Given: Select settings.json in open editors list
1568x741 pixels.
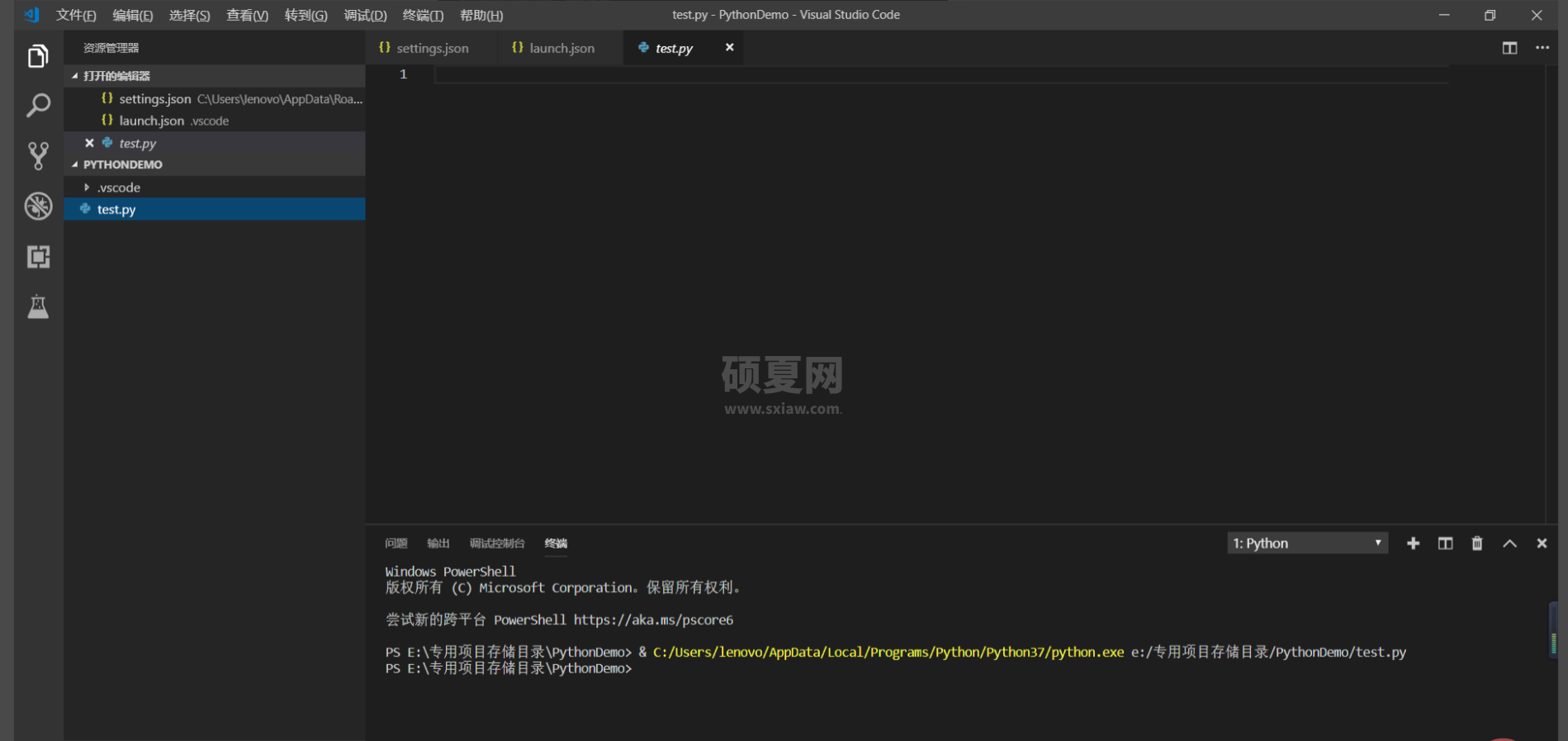Looking at the screenshot, I should (215, 98).
